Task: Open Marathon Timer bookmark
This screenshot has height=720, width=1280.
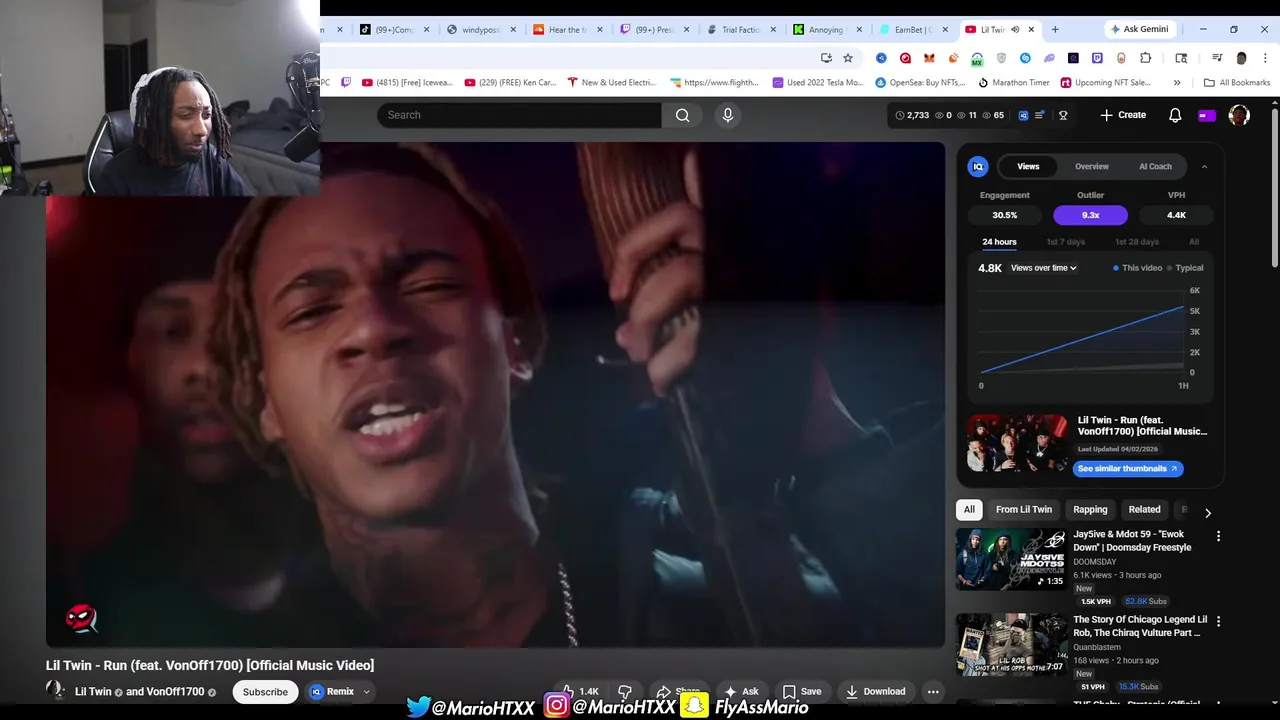Action: coord(1013,83)
